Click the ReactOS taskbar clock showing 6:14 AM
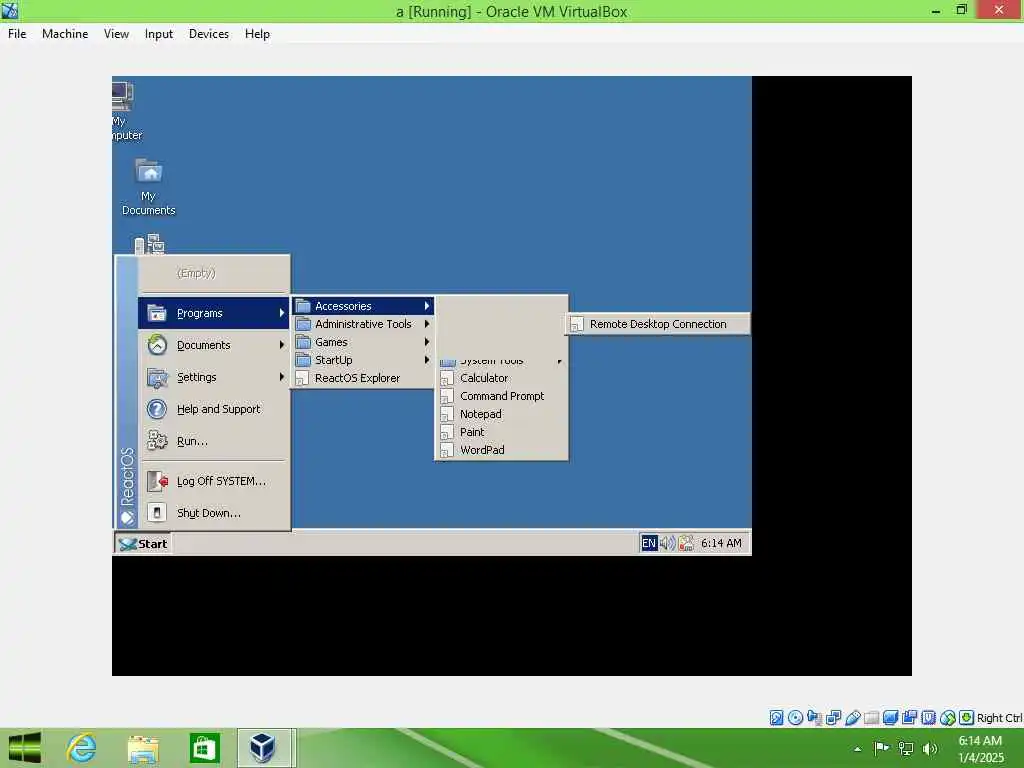The image size is (1024, 768). (721, 543)
